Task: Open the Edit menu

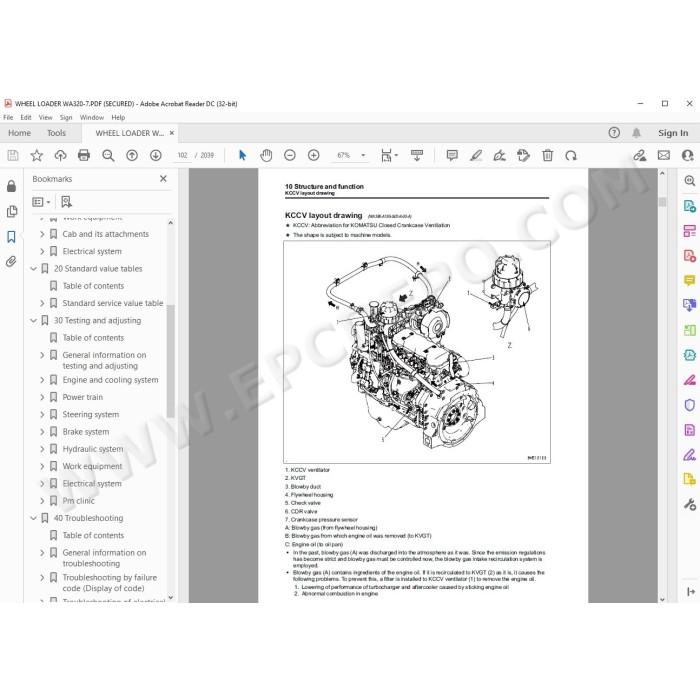Action: pos(26,117)
